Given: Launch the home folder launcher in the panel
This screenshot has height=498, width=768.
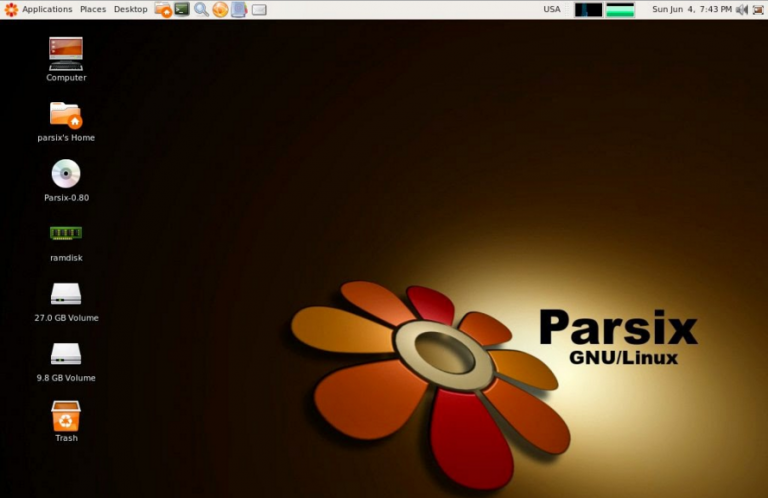Looking at the screenshot, I should pyautogui.click(x=163, y=9).
